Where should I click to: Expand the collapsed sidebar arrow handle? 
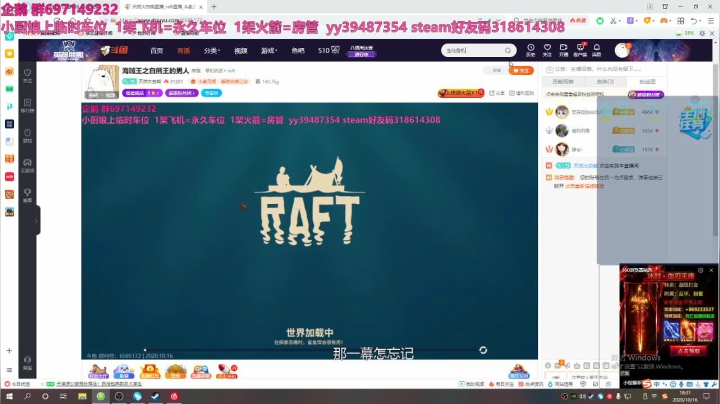tap(36, 221)
